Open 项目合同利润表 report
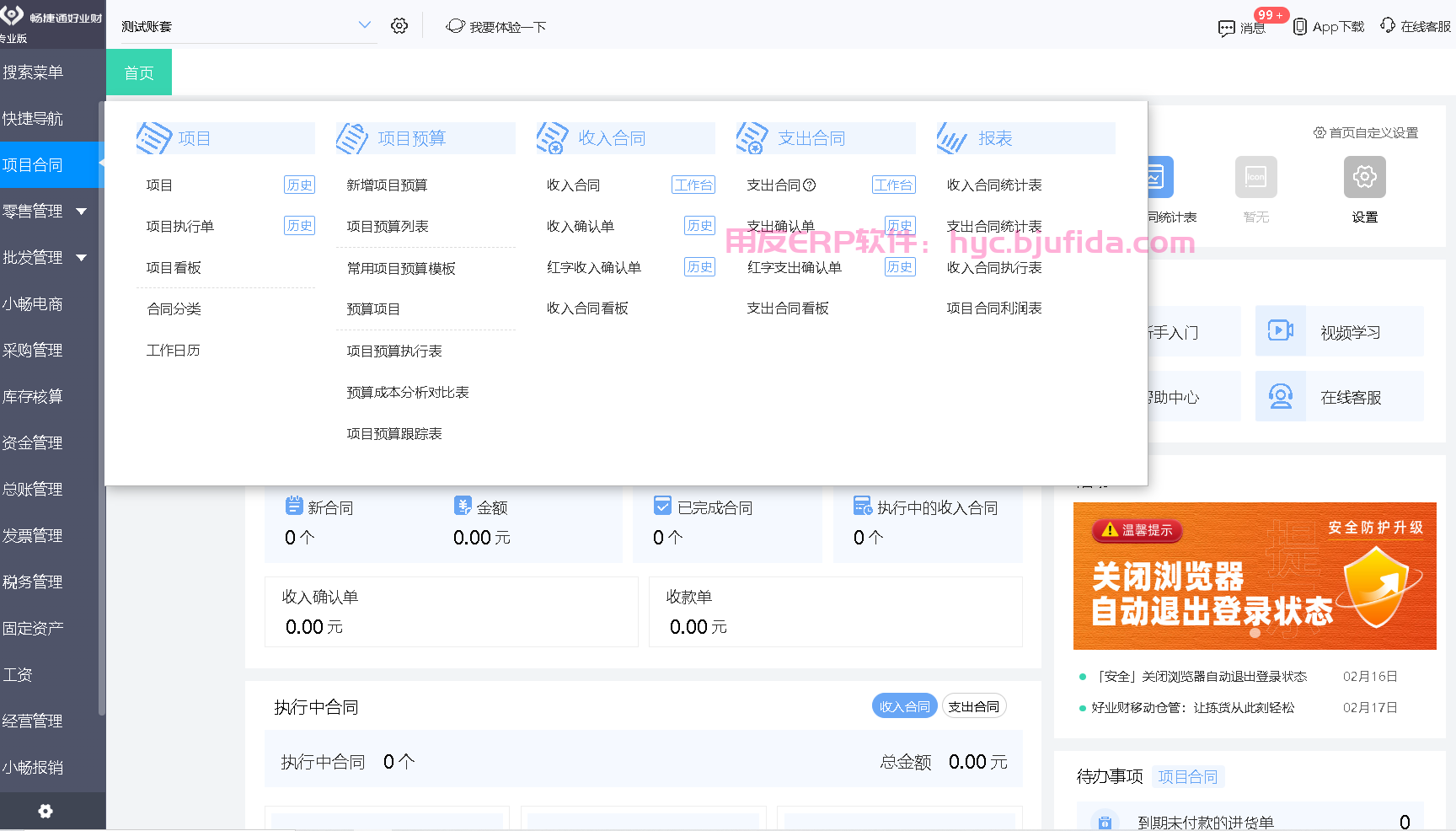The width and height of the screenshot is (1456, 831). pyautogui.click(x=994, y=308)
